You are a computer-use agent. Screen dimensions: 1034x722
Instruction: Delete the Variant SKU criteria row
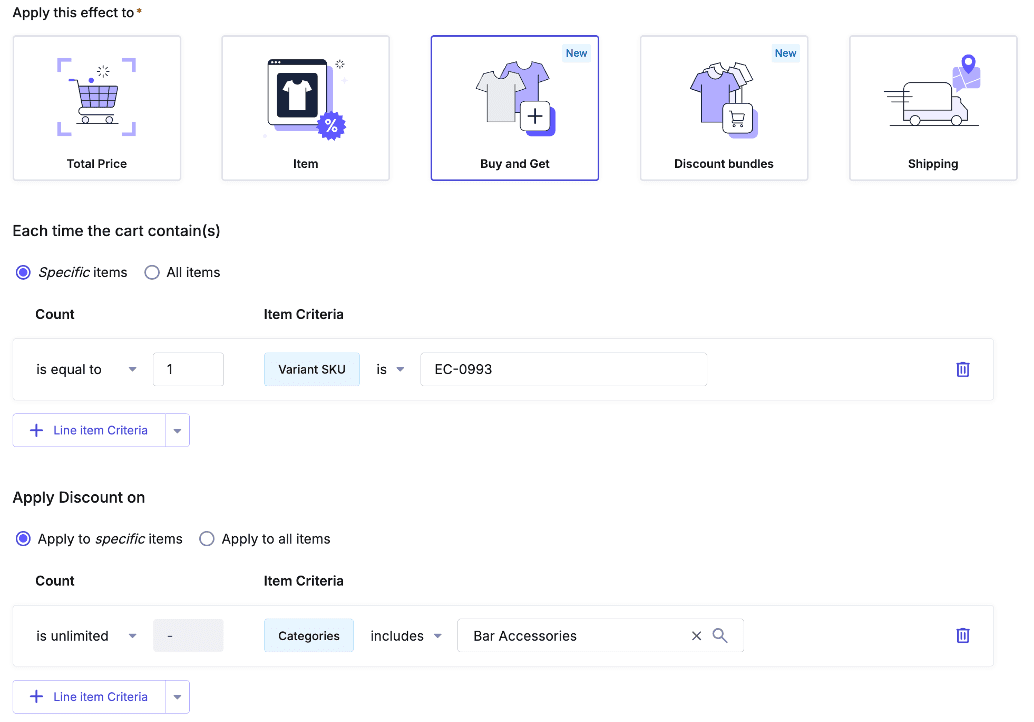[962, 369]
